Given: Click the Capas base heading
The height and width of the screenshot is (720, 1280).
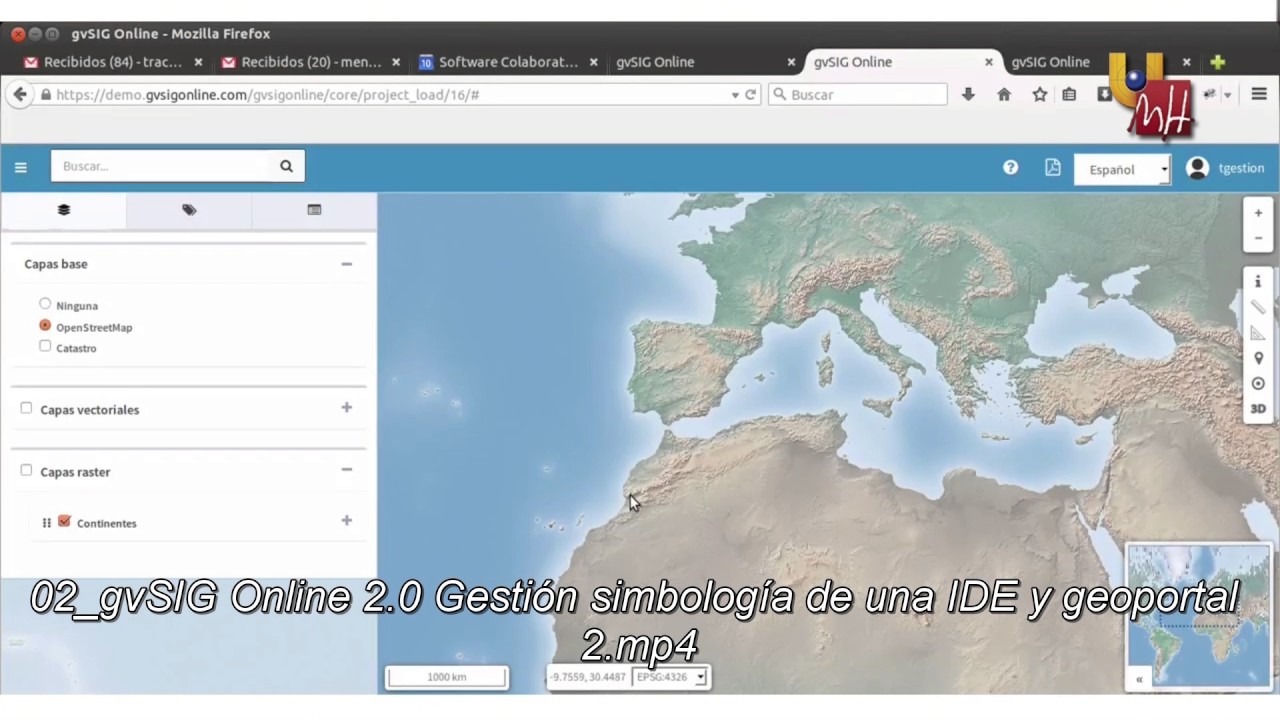Looking at the screenshot, I should pyautogui.click(x=56, y=264).
